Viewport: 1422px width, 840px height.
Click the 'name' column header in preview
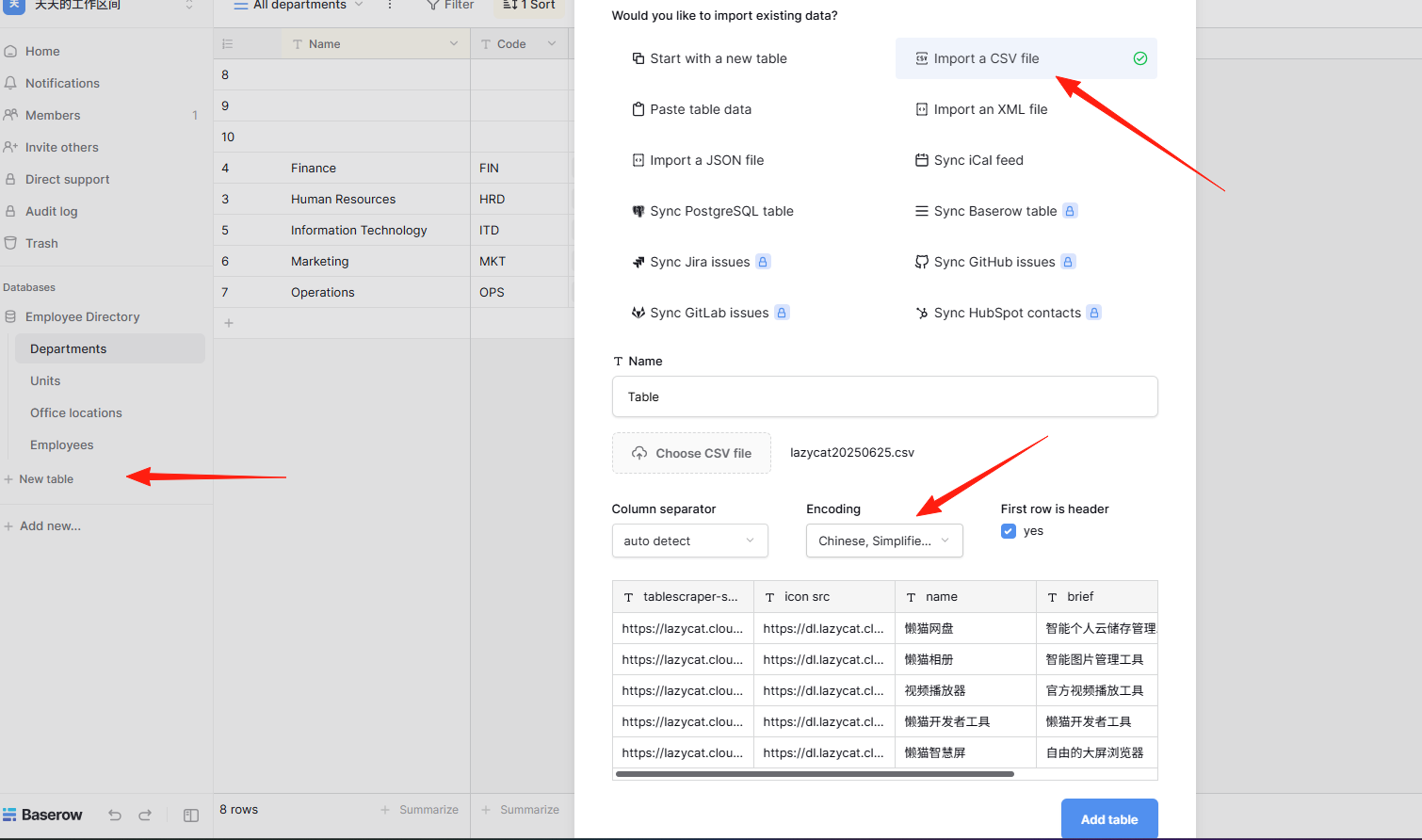tap(965, 597)
